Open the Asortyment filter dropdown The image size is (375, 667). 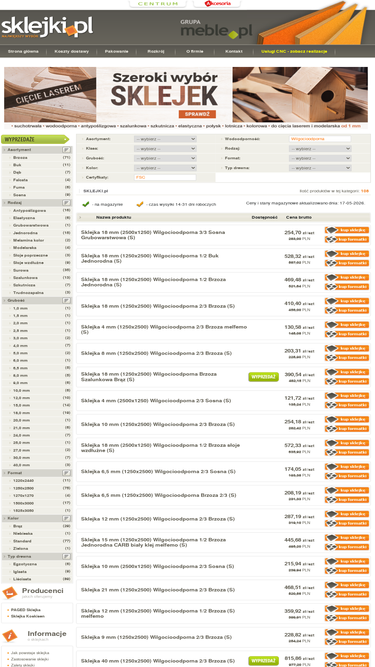(165, 139)
